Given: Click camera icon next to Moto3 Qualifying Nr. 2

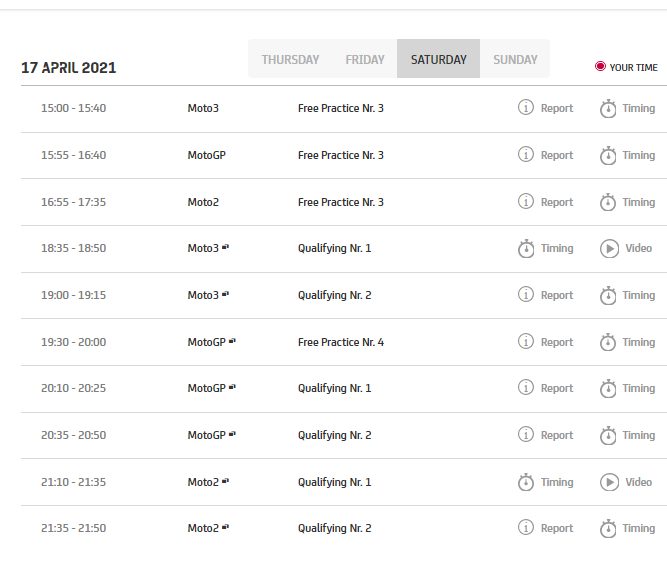Looking at the screenshot, I should coord(226,294).
